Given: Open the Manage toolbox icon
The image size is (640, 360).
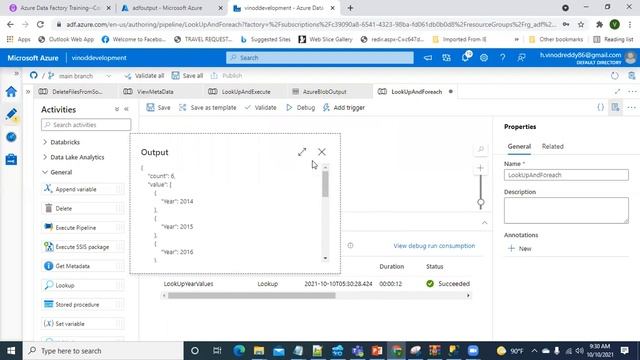Looking at the screenshot, I should point(11,159).
